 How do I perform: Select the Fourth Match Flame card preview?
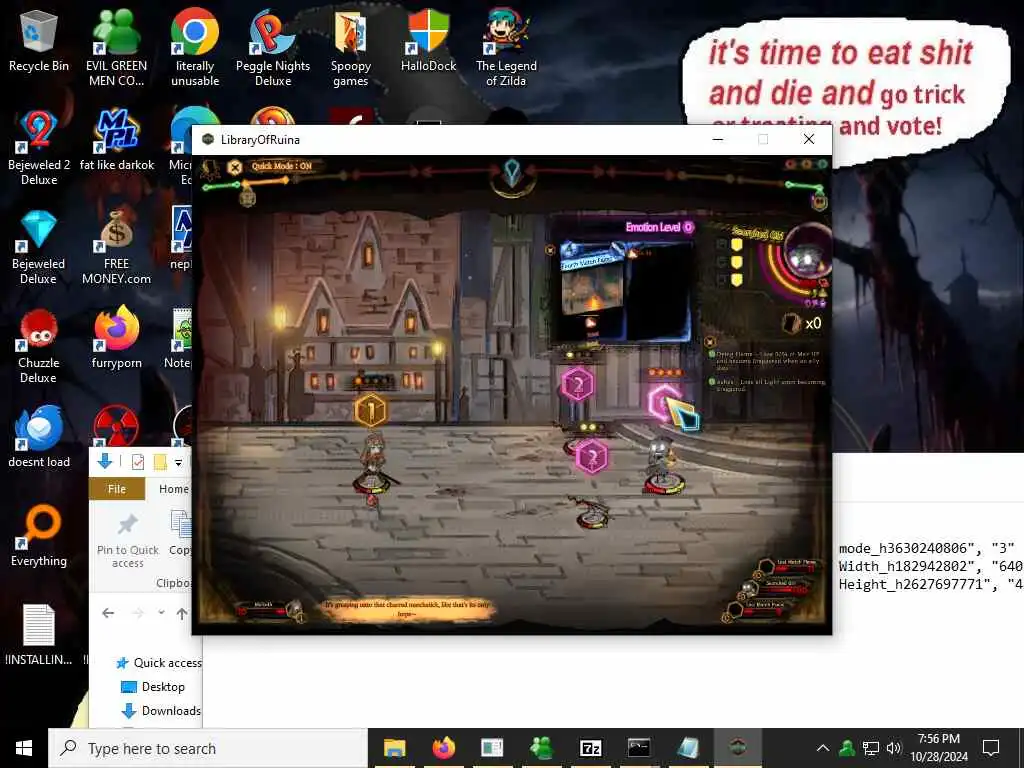point(592,291)
